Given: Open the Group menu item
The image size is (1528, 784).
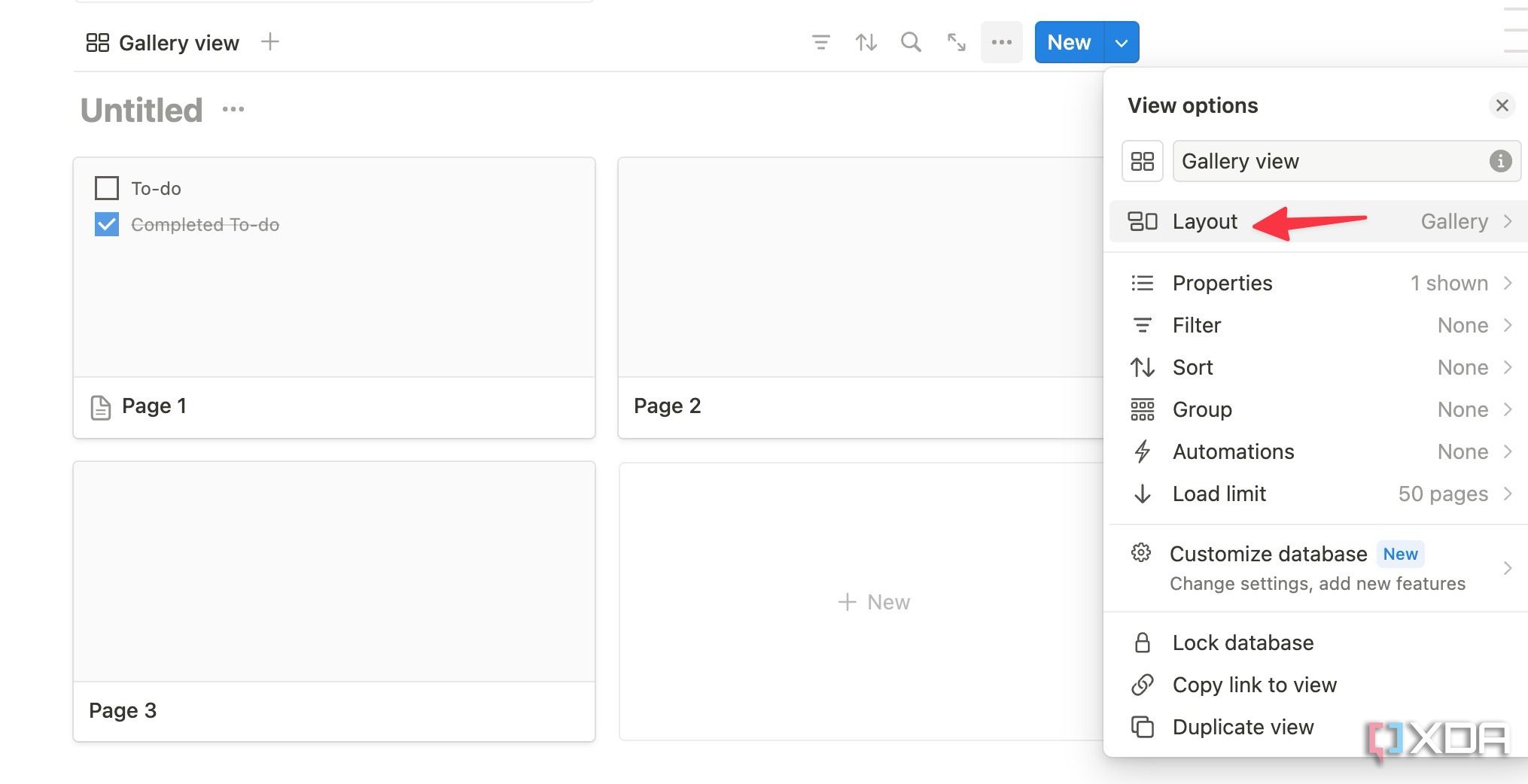Looking at the screenshot, I should click(1319, 409).
